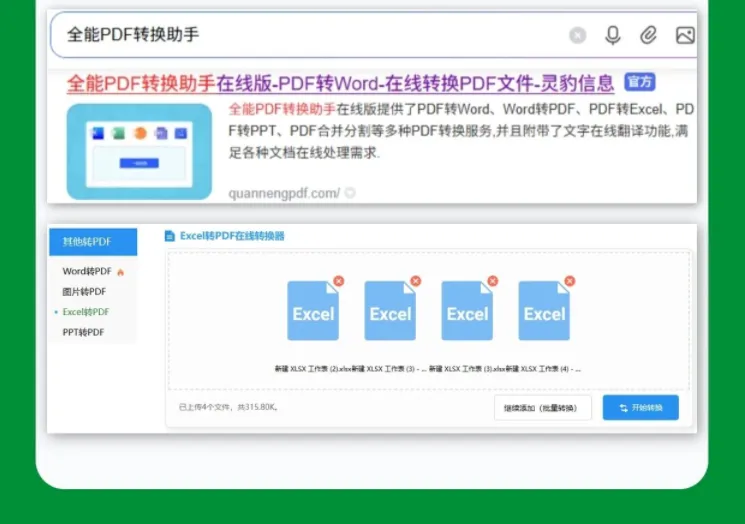Choose PPT转PDF in the sidebar
This screenshot has height=524, width=745.
[x=83, y=333]
